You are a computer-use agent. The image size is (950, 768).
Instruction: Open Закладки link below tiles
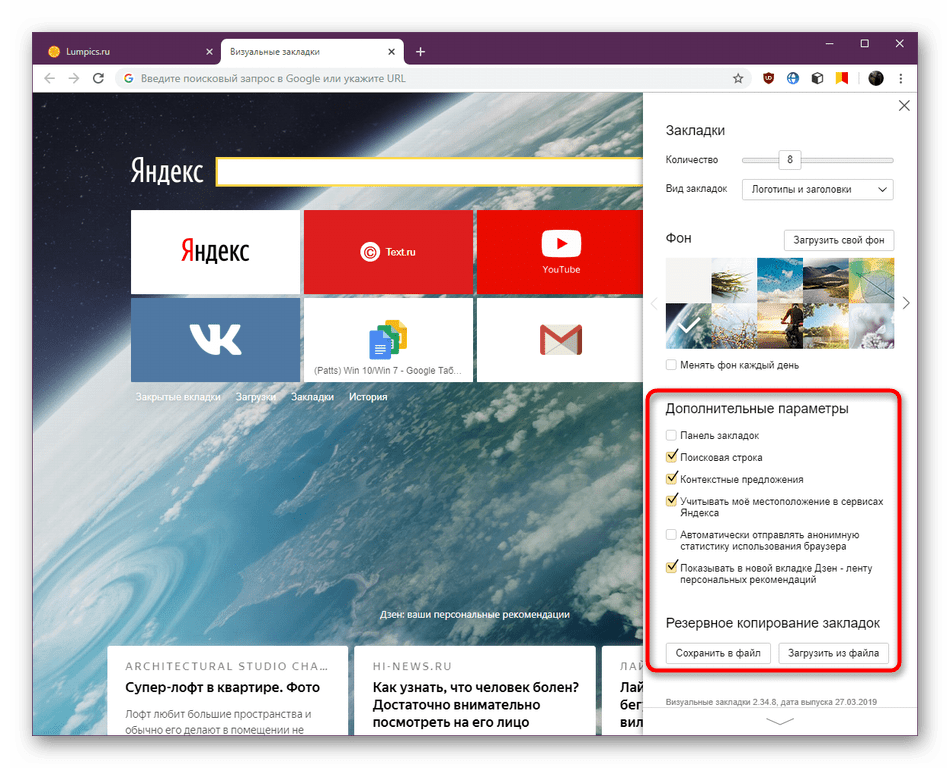click(x=312, y=397)
